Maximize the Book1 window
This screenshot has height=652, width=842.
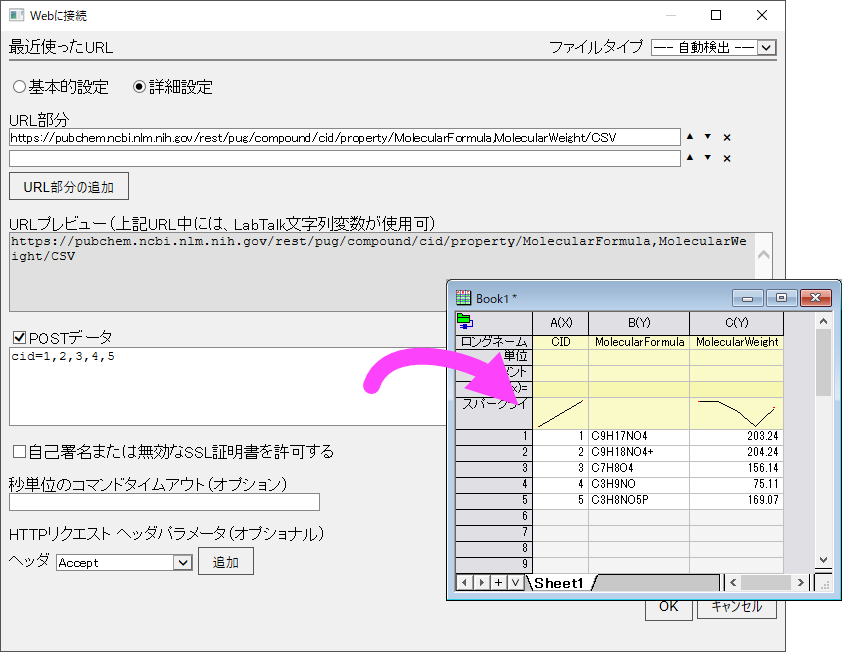click(781, 298)
